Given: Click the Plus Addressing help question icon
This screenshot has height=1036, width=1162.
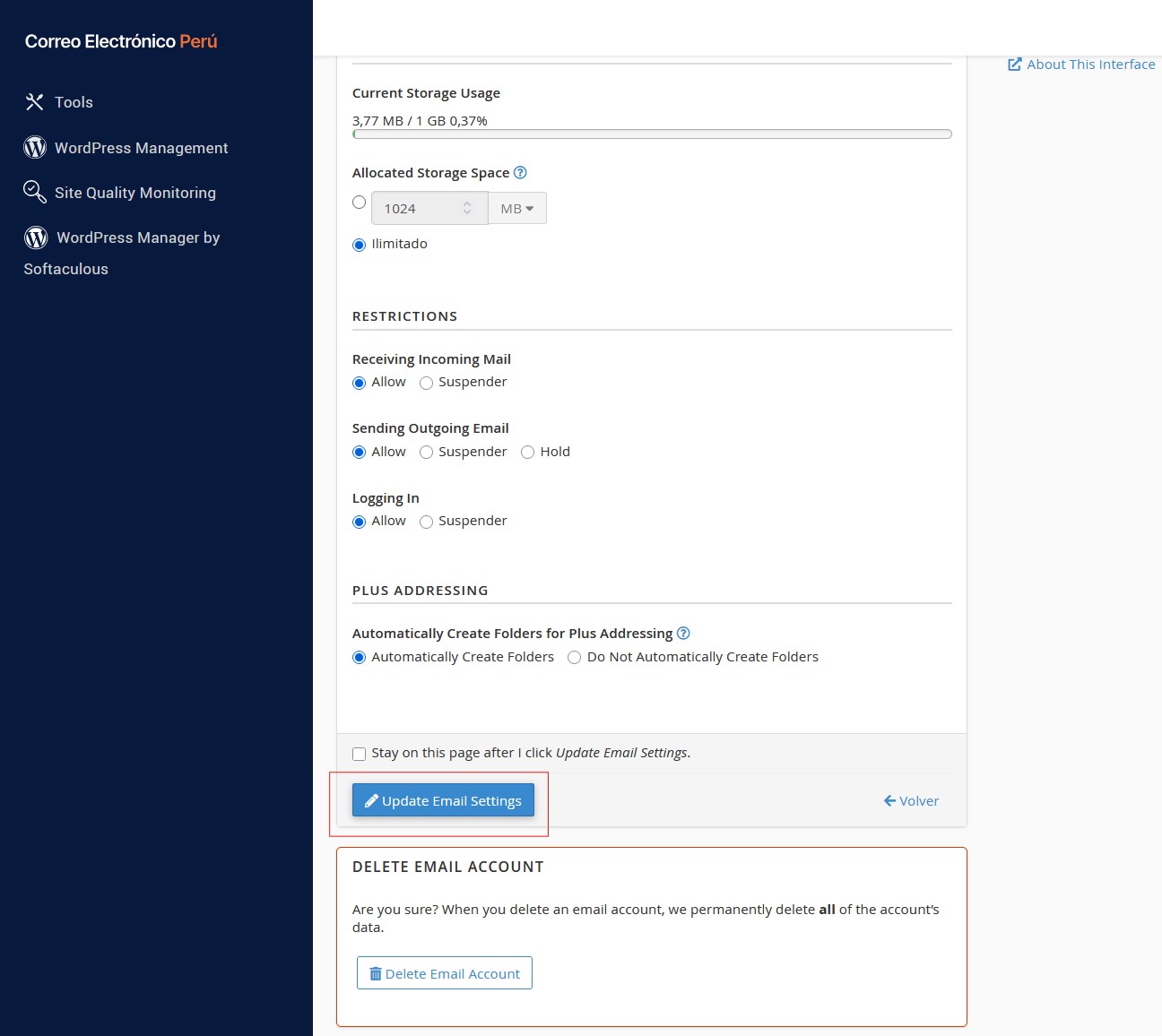Looking at the screenshot, I should [683, 634].
